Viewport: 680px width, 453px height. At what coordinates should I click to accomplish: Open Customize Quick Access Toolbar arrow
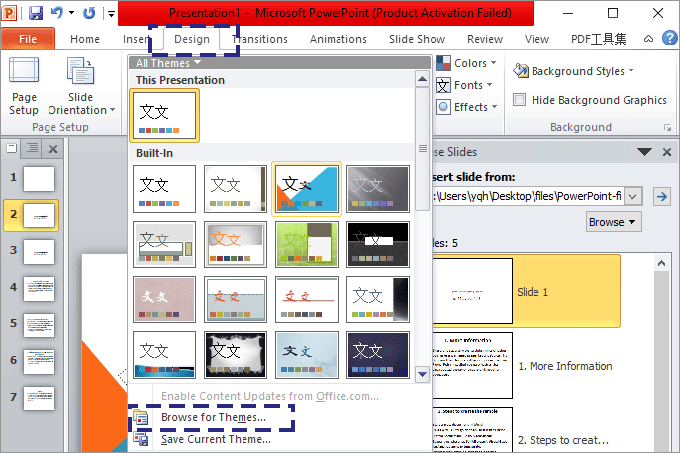(x=111, y=14)
